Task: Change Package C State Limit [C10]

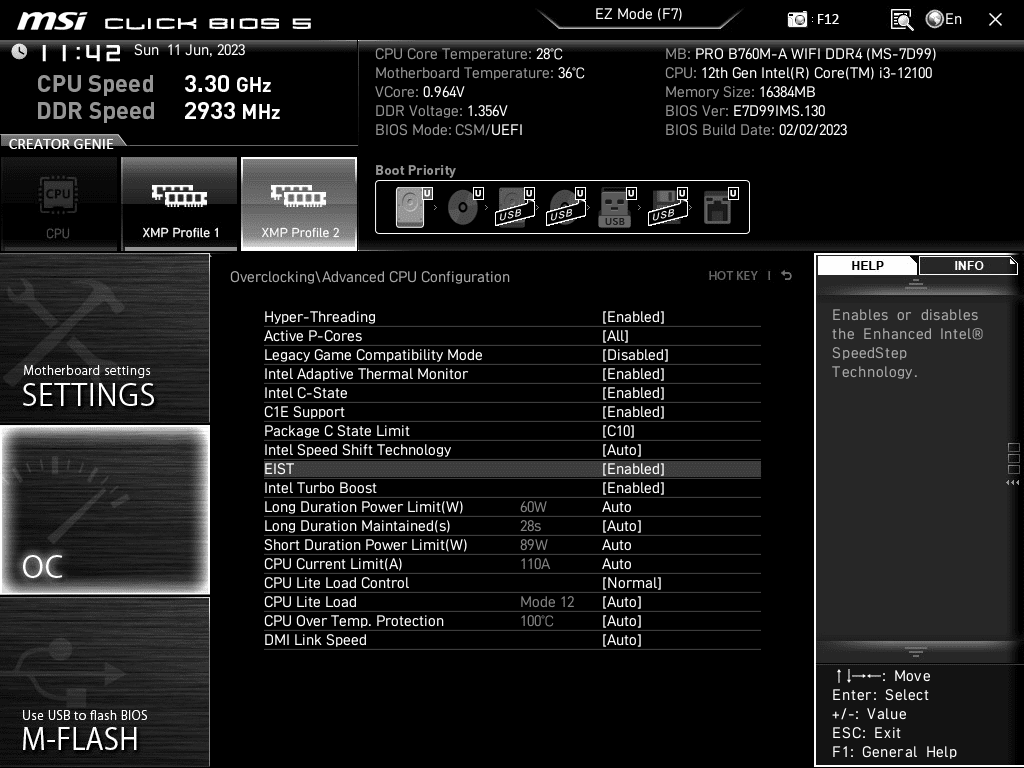Action: (x=618, y=430)
